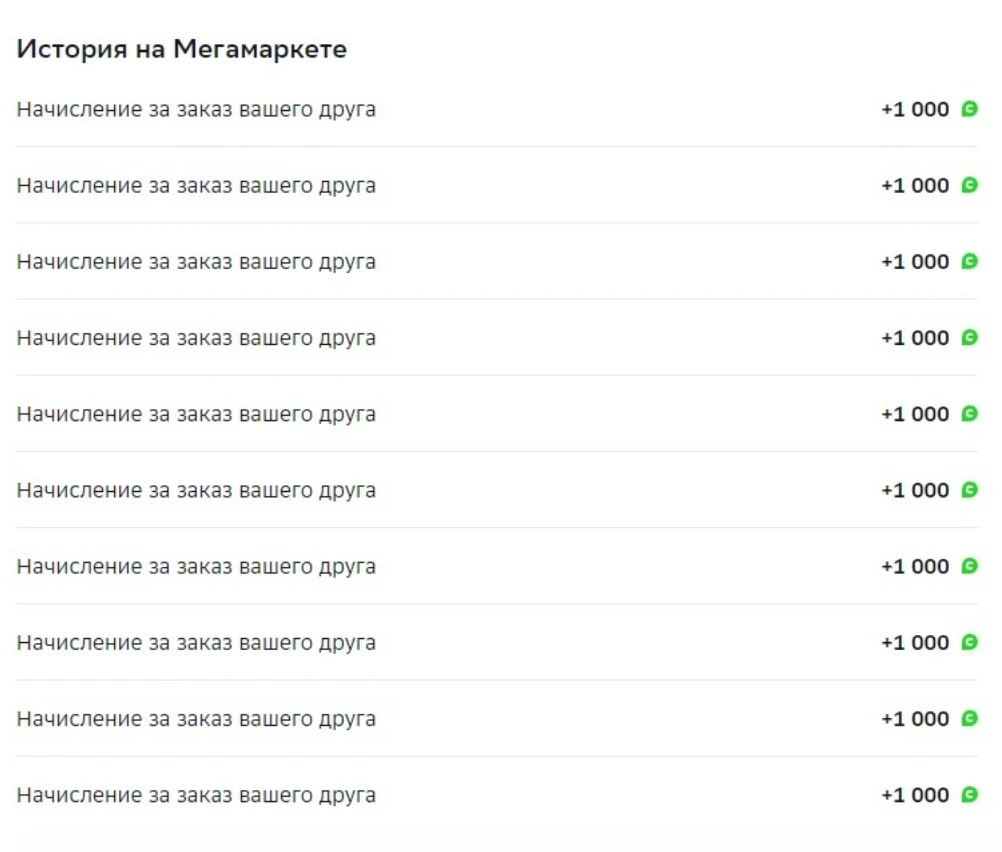The height and width of the screenshot is (852, 1002).
Task: Open the ninth 'Начисление за заказ вашего друга' entry
Action: 196,719
